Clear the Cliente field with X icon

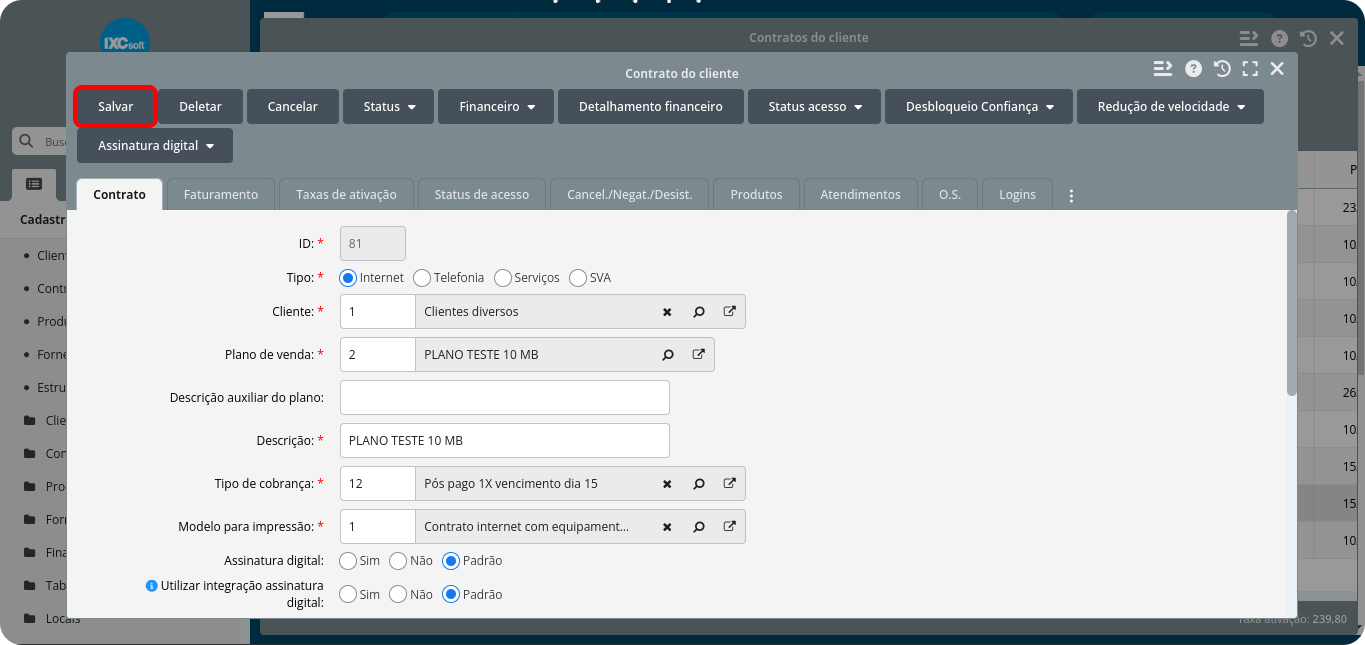pyautogui.click(x=667, y=312)
